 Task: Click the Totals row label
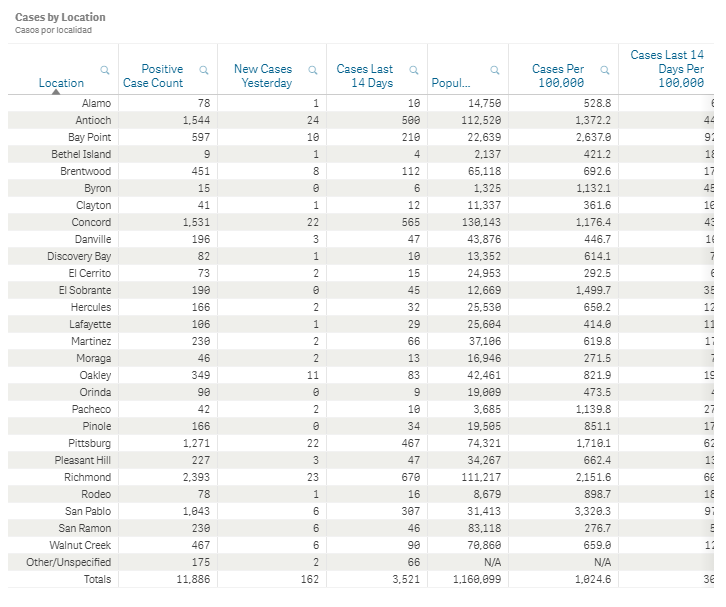[97, 579]
